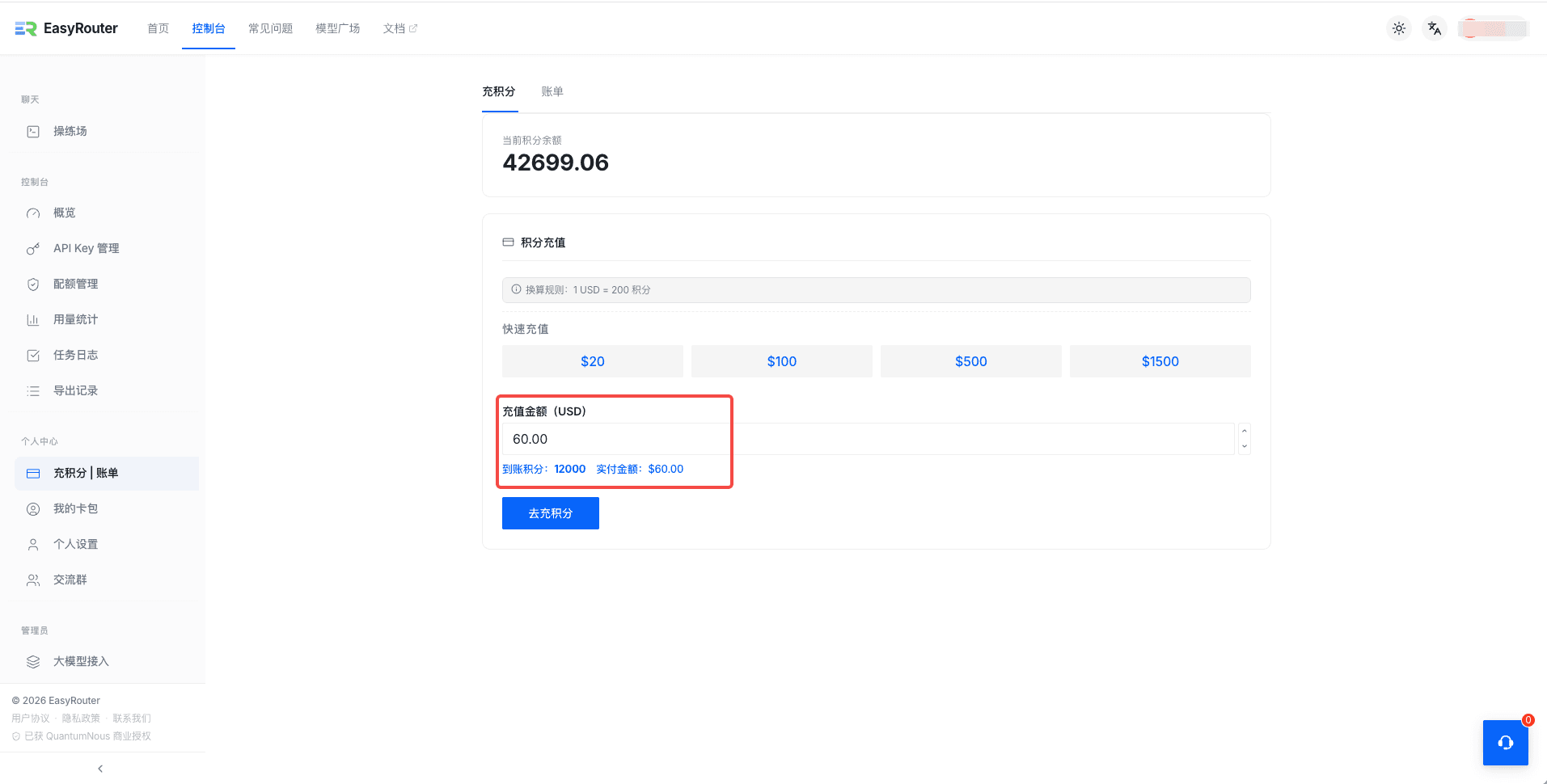
Task: Toggle the light/dark theme sun icon
Action: click(1399, 28)
